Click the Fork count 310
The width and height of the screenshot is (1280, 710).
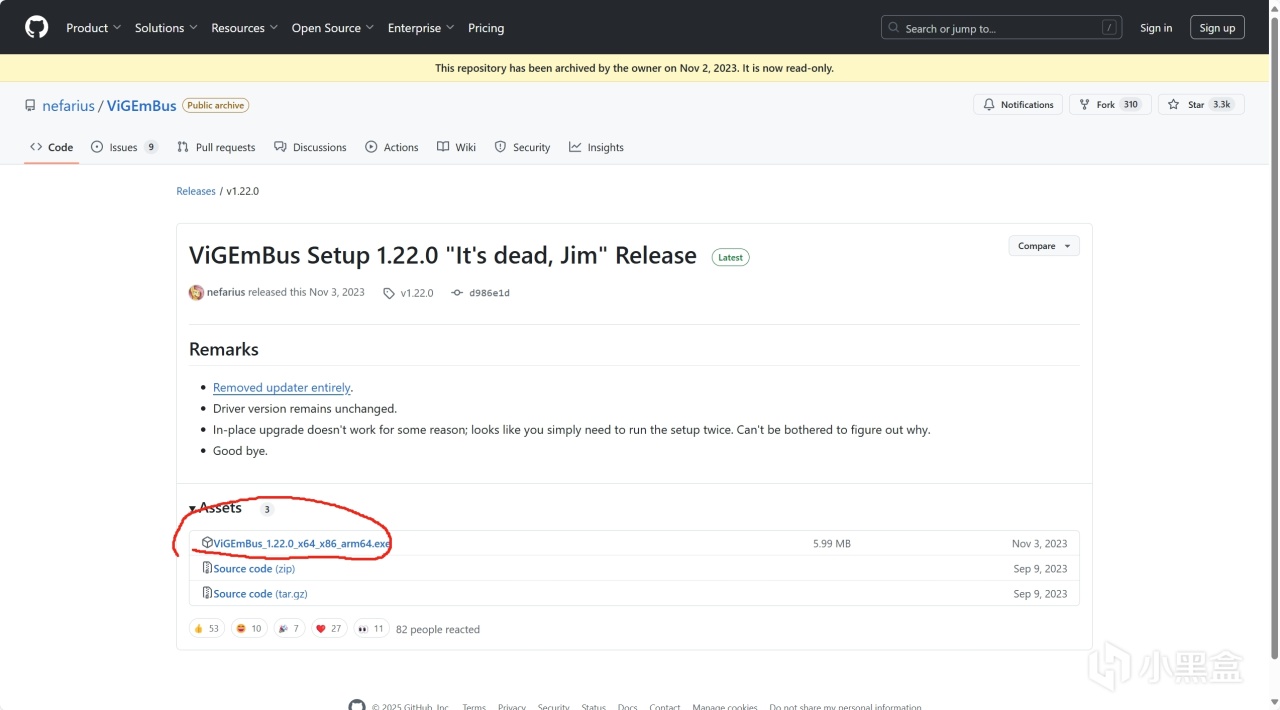coord(1131,105)
